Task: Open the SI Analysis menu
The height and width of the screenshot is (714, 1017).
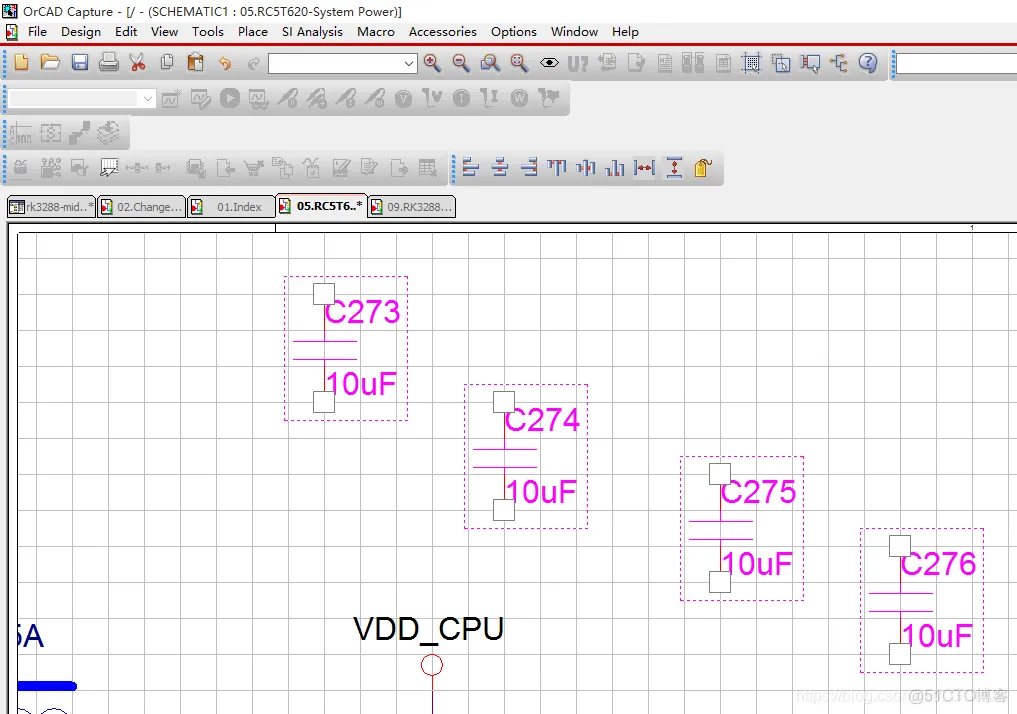Action: pyautogui.click(x=312, y=32)
